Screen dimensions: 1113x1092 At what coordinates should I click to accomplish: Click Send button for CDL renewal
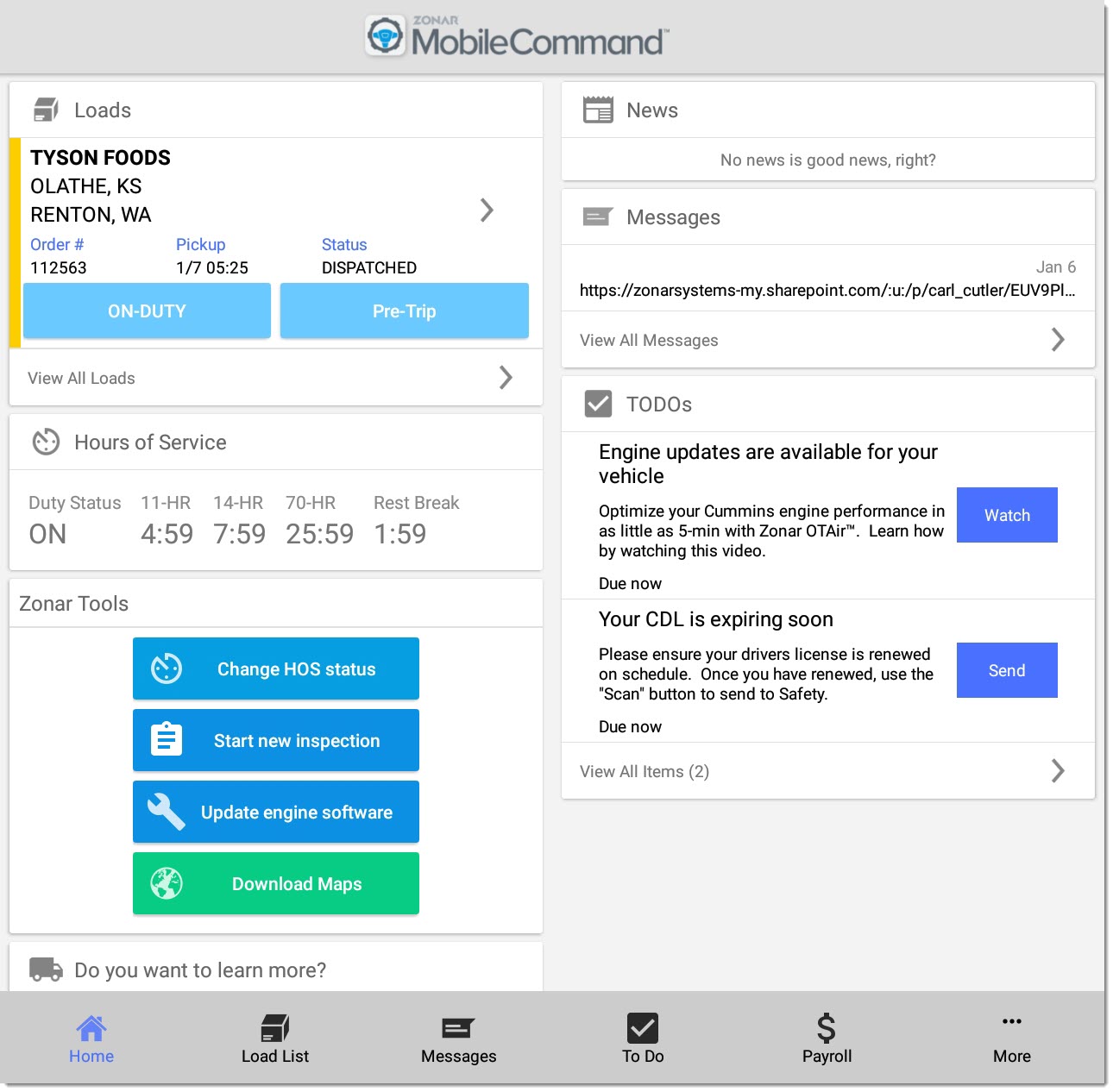[1007, 670]
